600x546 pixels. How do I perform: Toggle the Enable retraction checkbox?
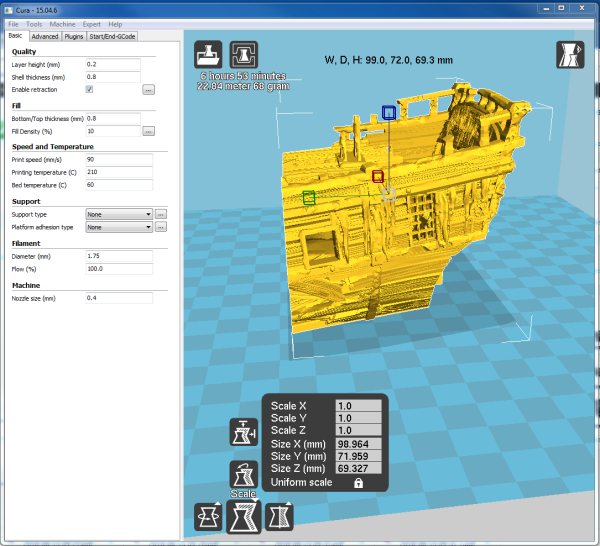click(x=89, y=89)
